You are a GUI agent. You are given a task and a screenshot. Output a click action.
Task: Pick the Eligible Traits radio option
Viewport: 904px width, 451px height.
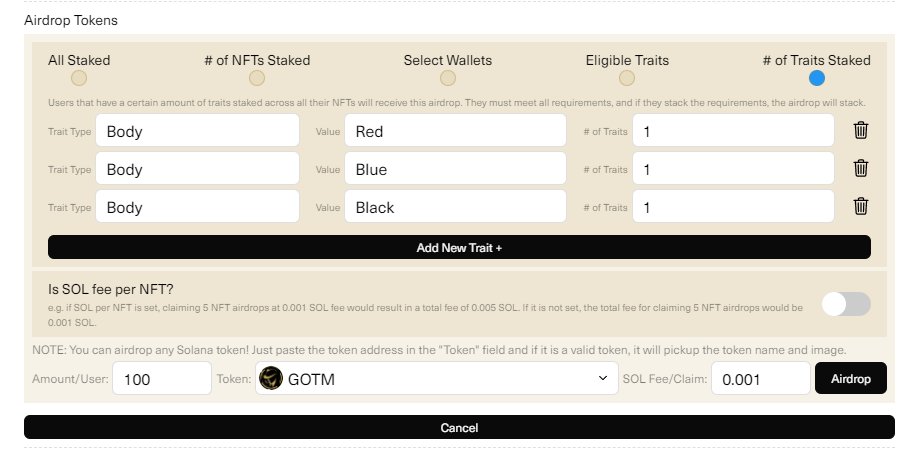pos(627,78)
